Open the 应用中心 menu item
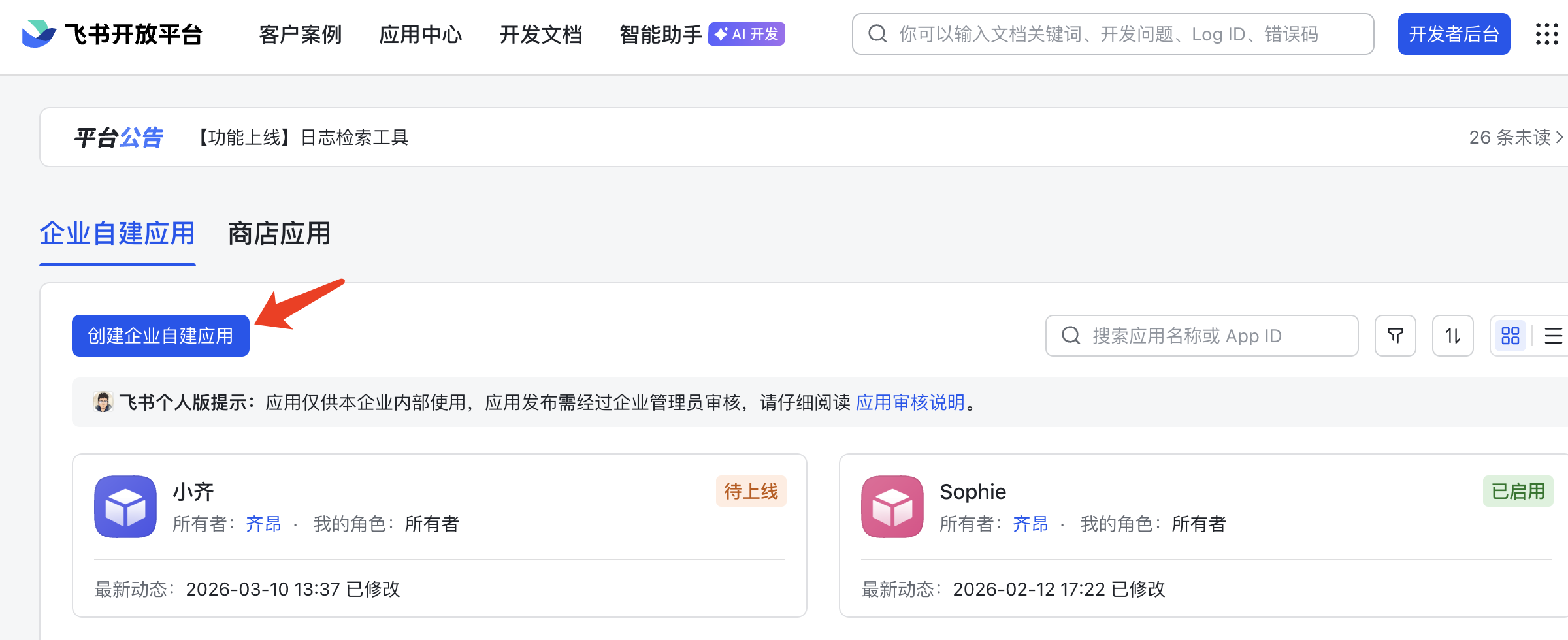Screen dimensions: 1568x640 coord(421,34)
